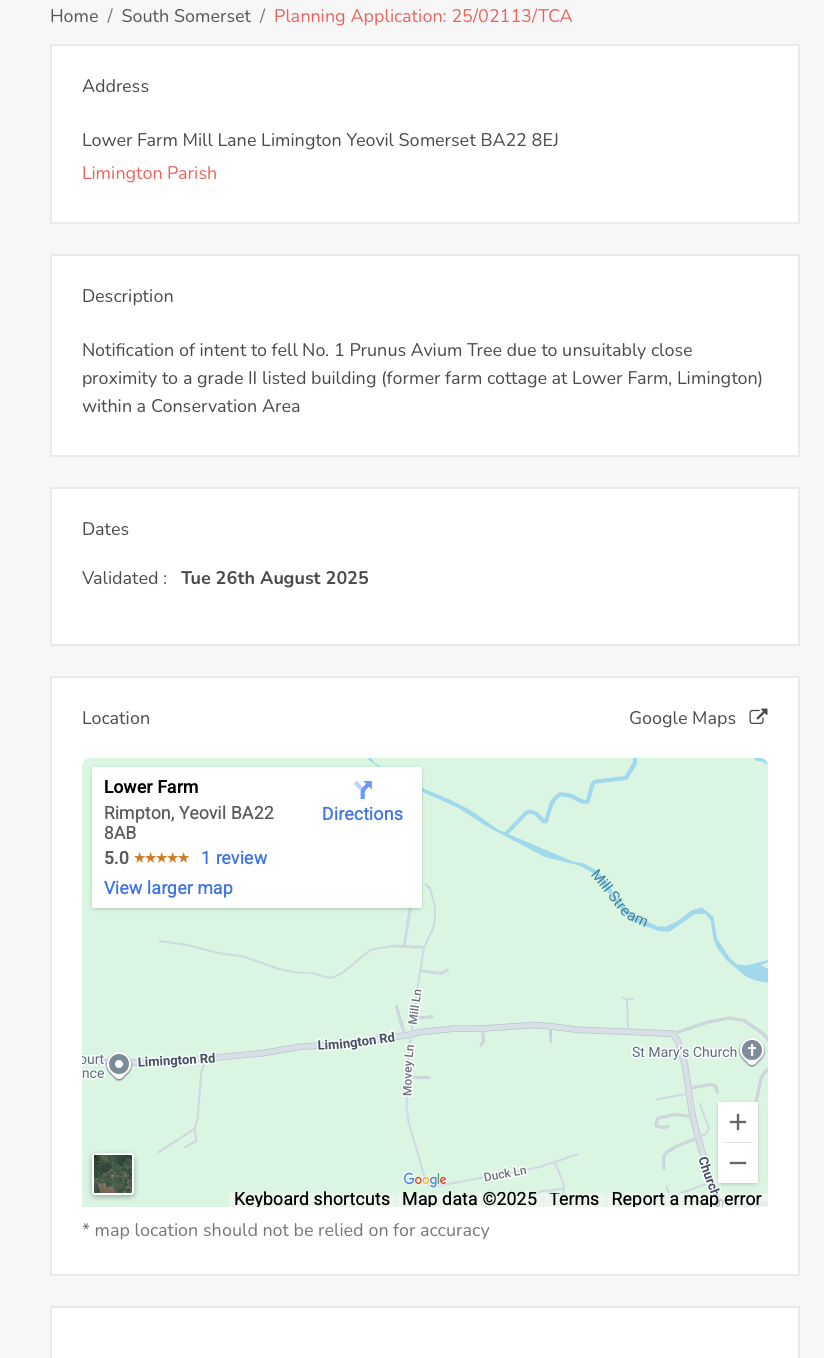The width and height of the screenshot is (824, 1358).
Task: Click the Directions text link
Action: [x=362, y=814]
